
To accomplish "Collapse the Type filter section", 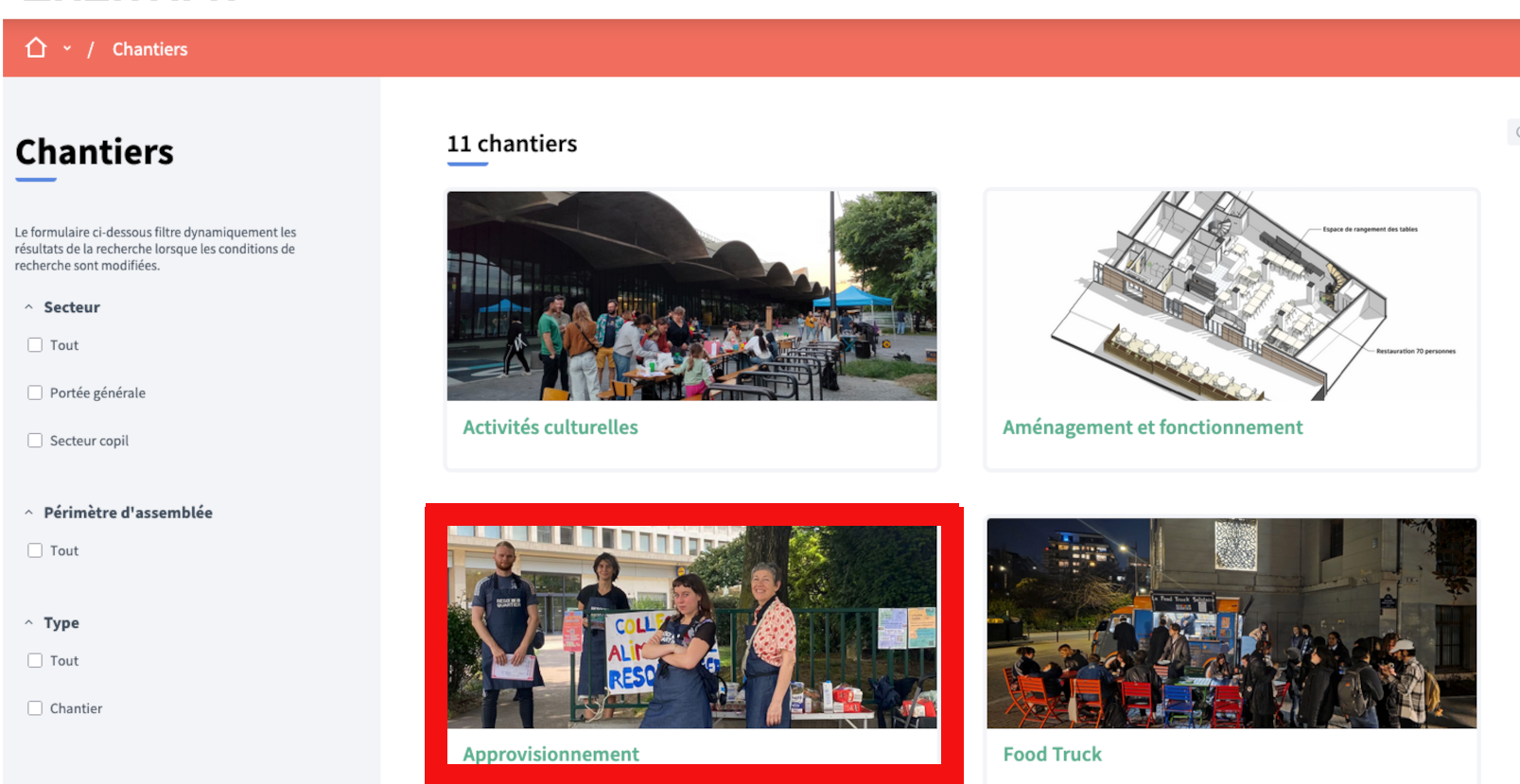I will (29, 623).
